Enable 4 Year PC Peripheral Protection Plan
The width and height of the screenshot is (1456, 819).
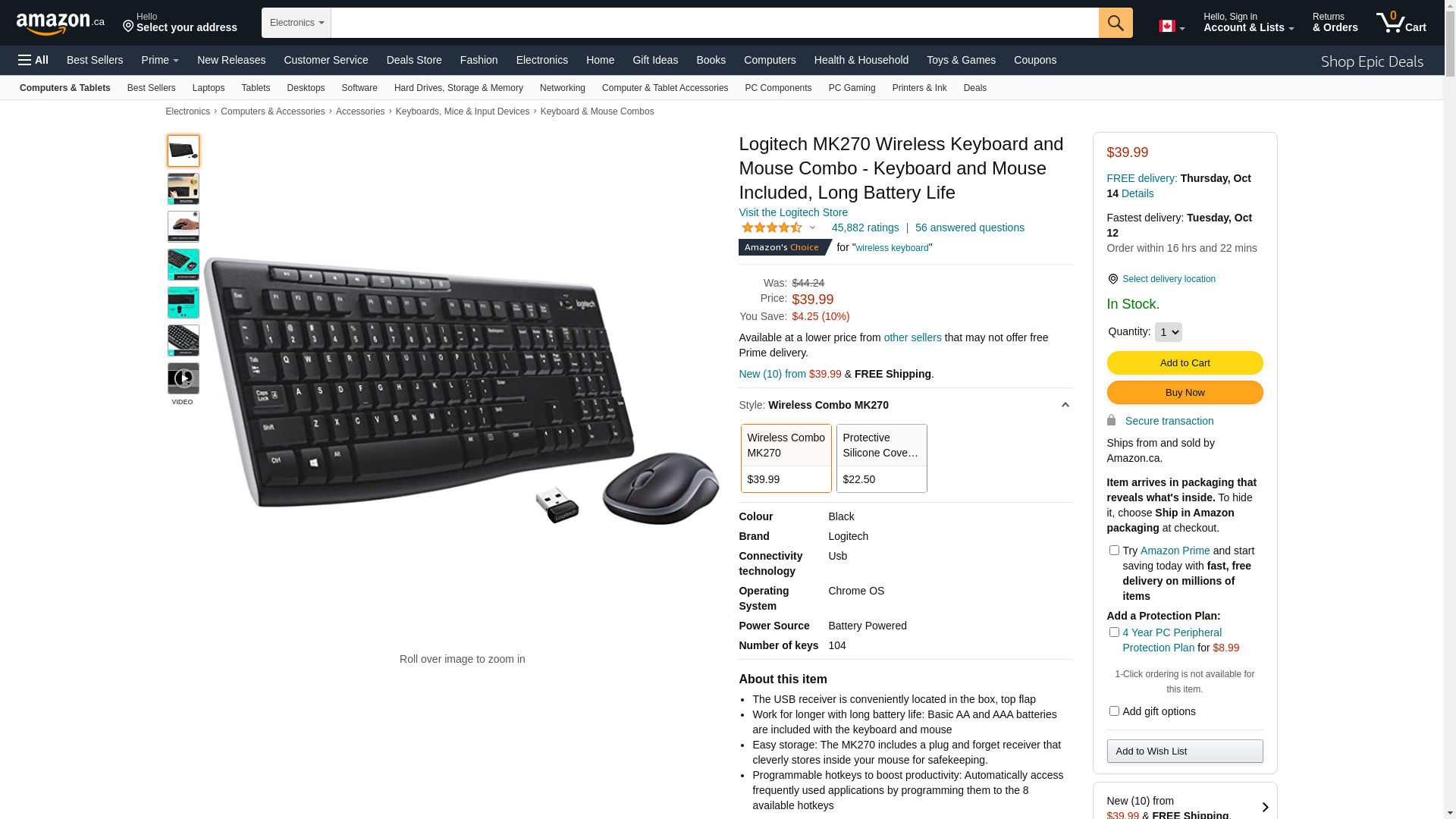tap(1114, 632)
